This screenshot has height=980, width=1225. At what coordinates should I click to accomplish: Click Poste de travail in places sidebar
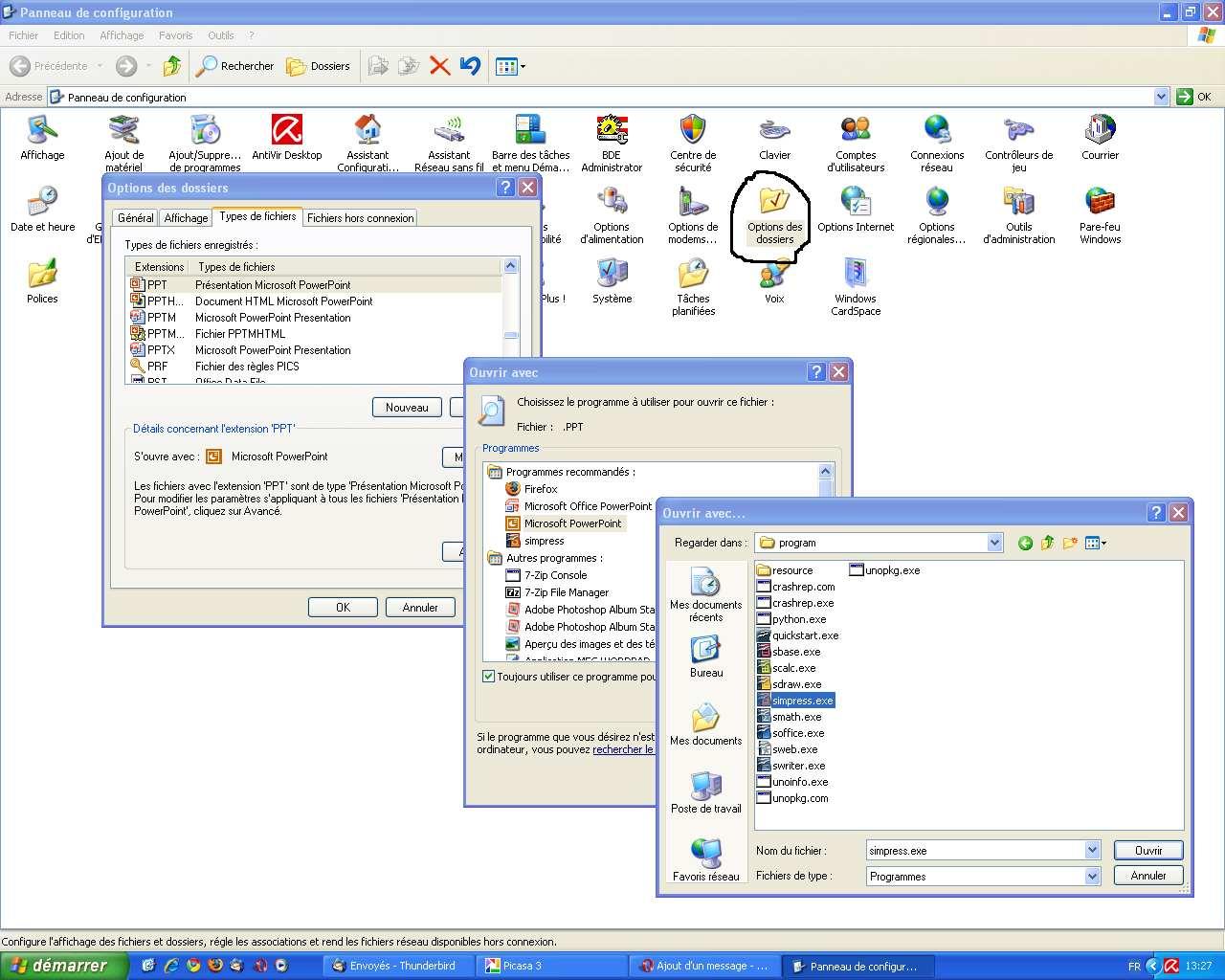tap(706, 792)
